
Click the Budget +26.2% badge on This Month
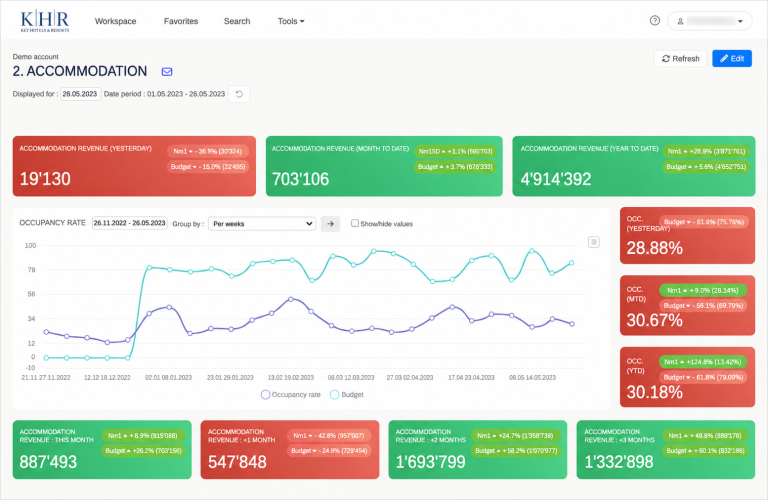pyautogui.click(x=143, y=451)
